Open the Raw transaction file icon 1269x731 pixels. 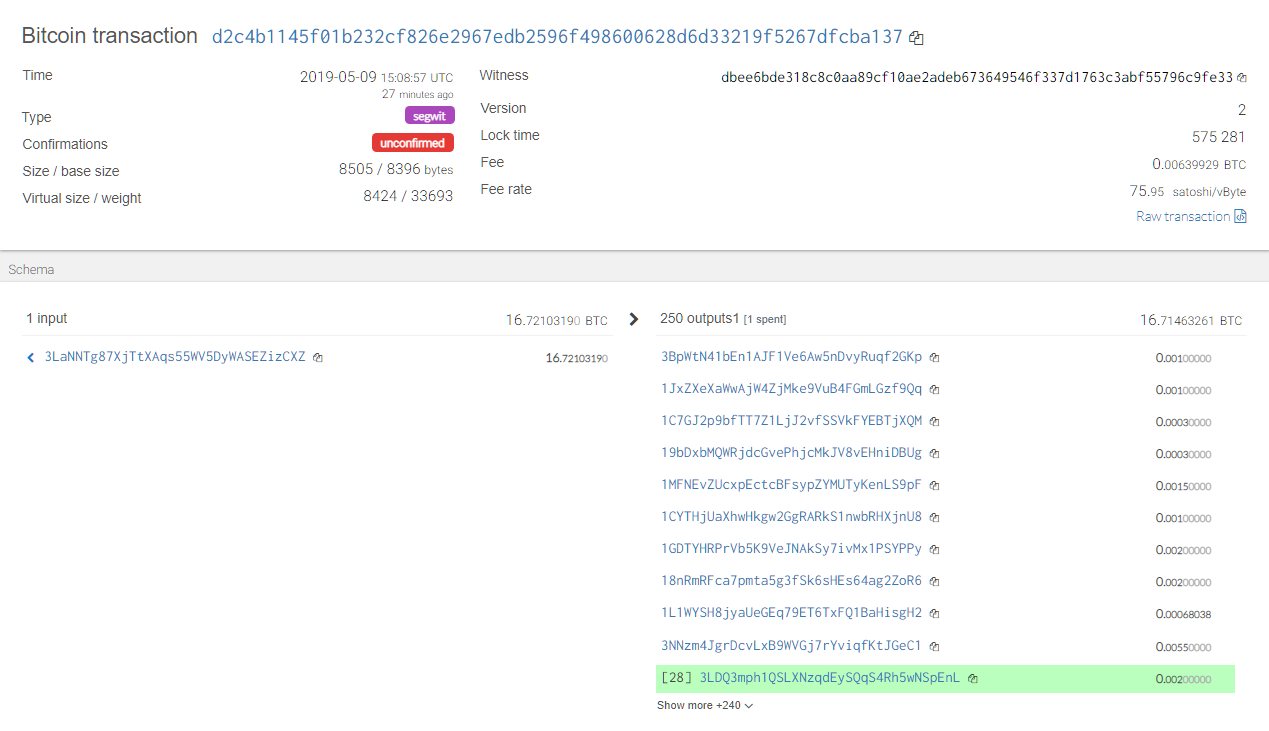[1240, 216]
